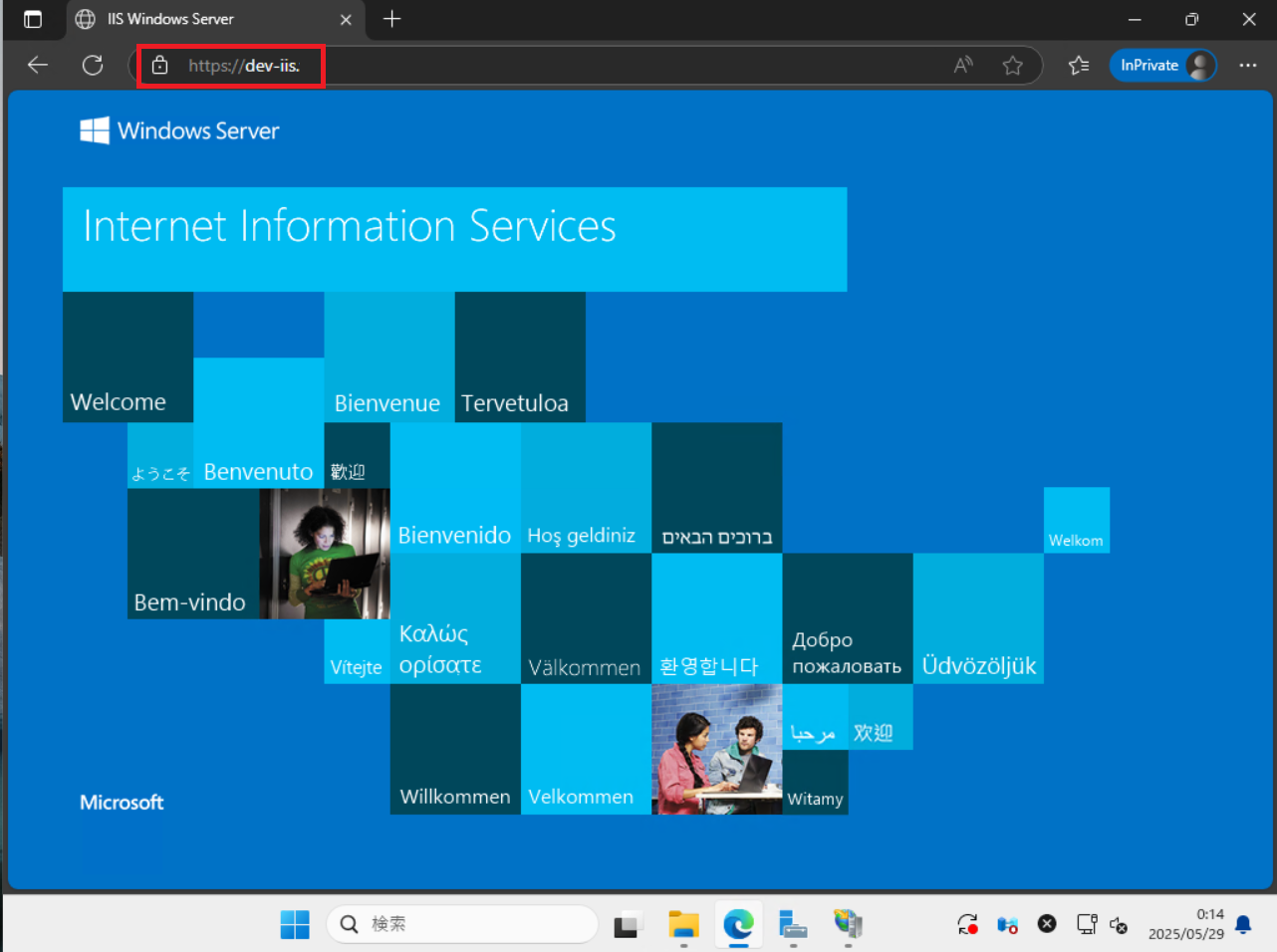1277x952 pixels.
Task: Click the Καλώς ορίσατε tile
Action: point(455,618)
